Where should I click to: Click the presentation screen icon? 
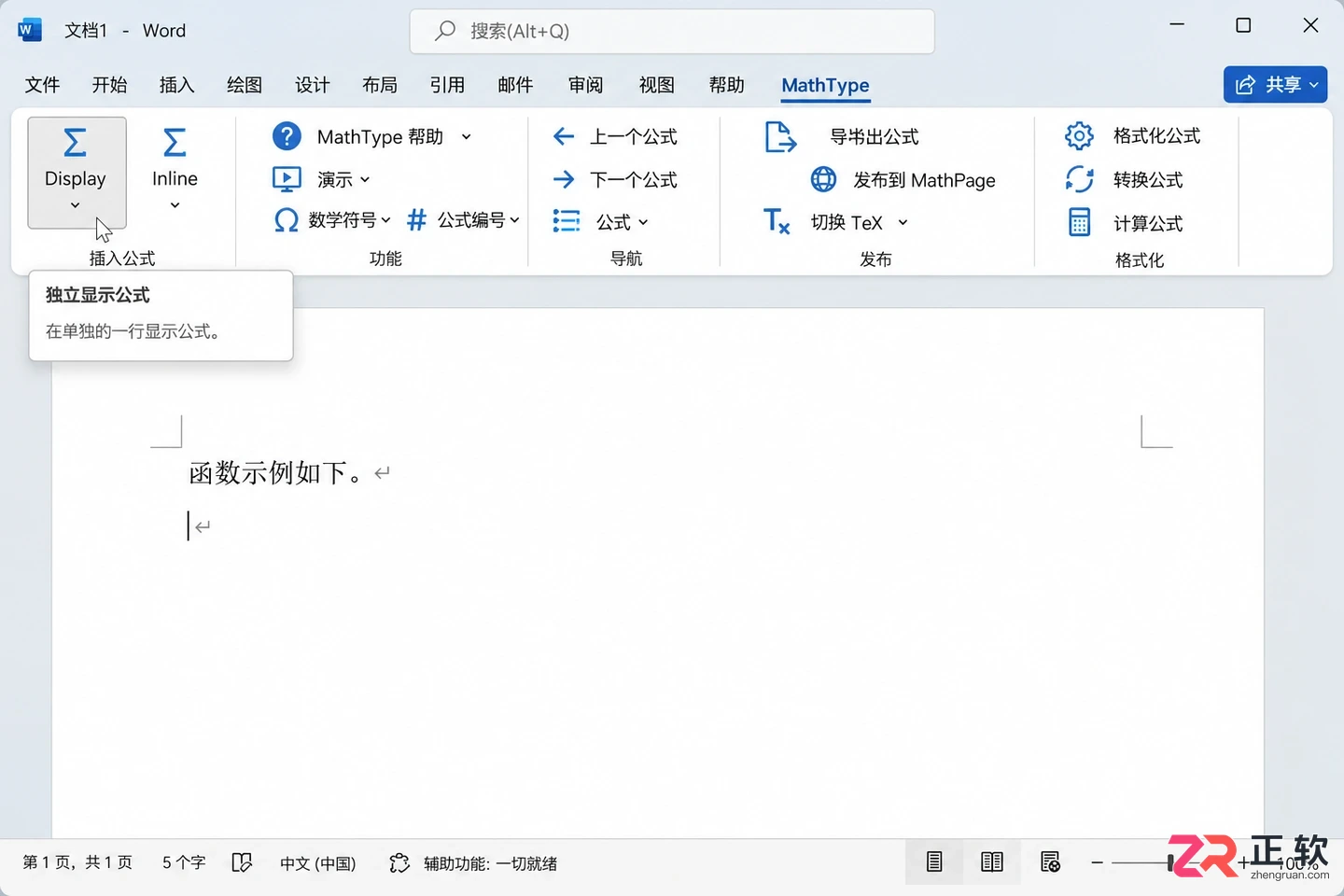pos(287,178)
